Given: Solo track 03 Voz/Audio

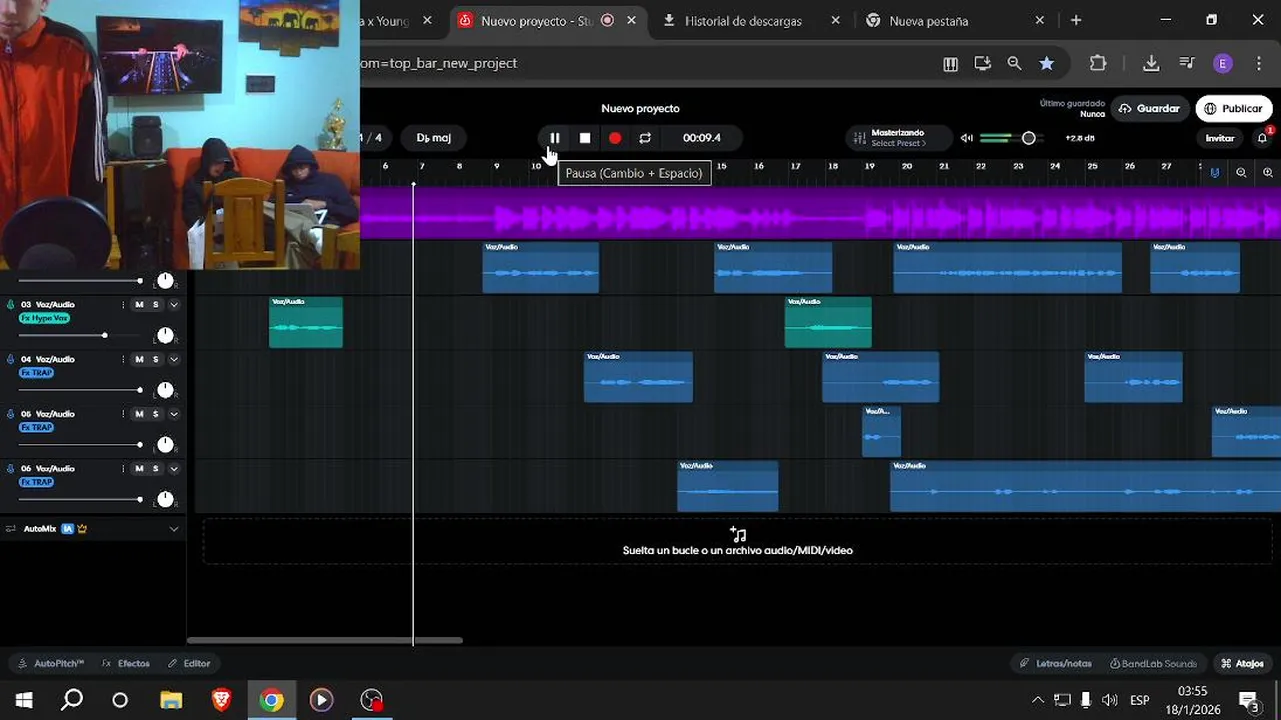Looking at the screenshot, I should (x=155, y=305).
